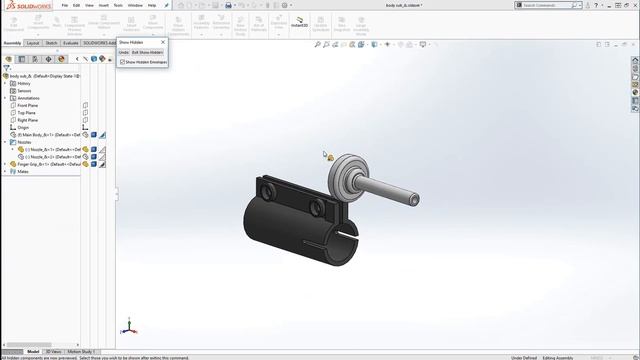Open the PropertyManager tab icon
This screenshot has width=640, height=360.
[x=22, y=59]
